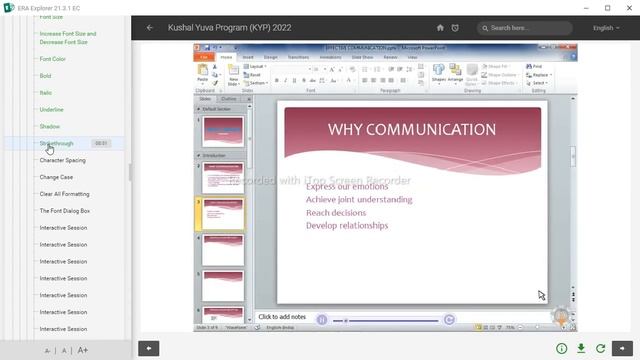Open Increase Font Size and Decrease topic
640x360 pixels.
click(68, 38)
